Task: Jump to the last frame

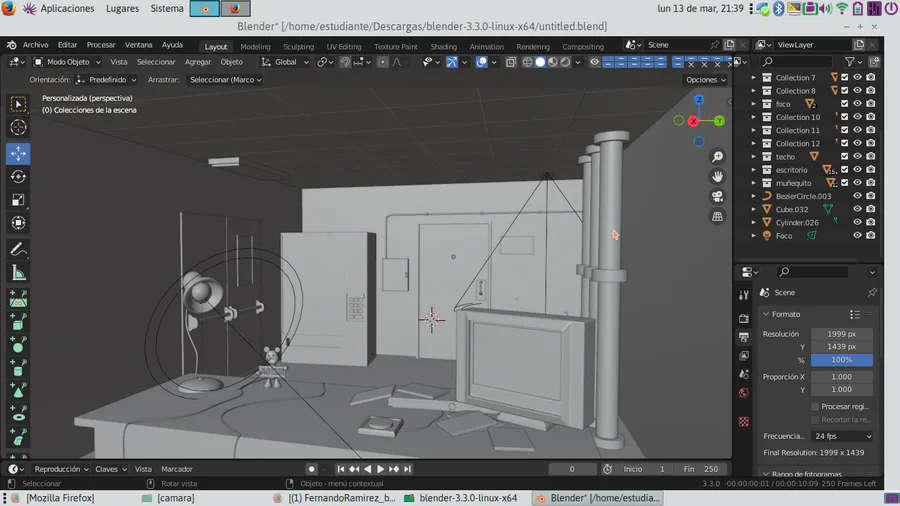Action: [x=407, y=469]
